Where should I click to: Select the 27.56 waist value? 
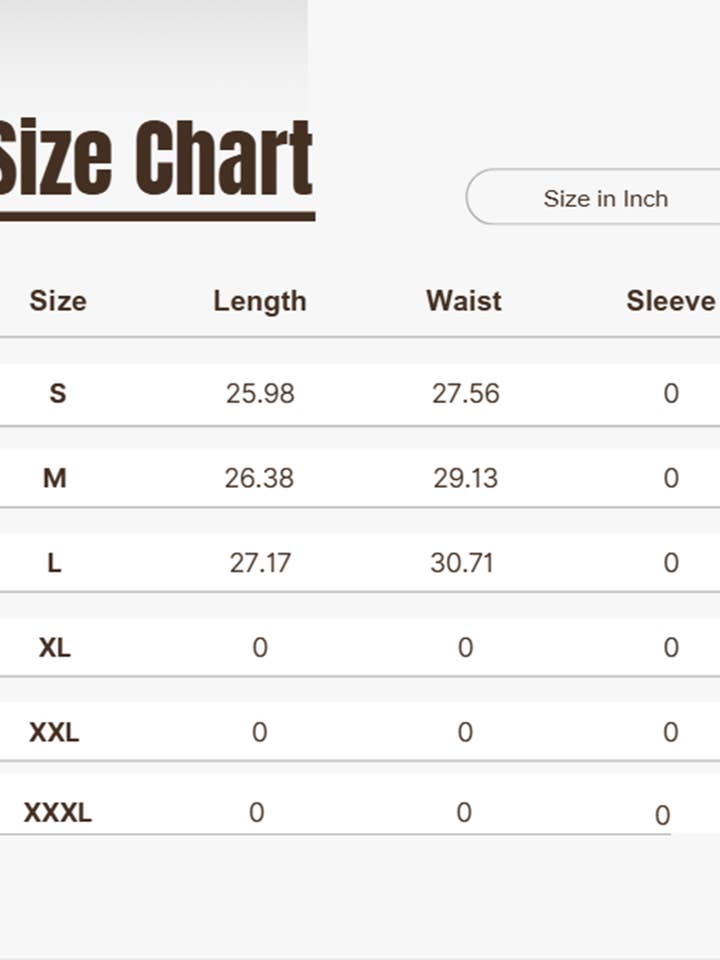coord(465,393)
